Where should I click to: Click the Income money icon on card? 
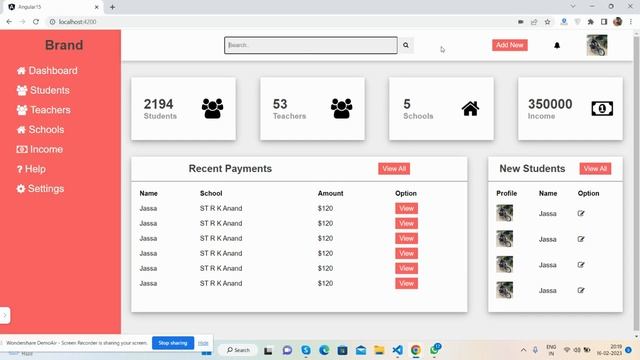(602, 109)
